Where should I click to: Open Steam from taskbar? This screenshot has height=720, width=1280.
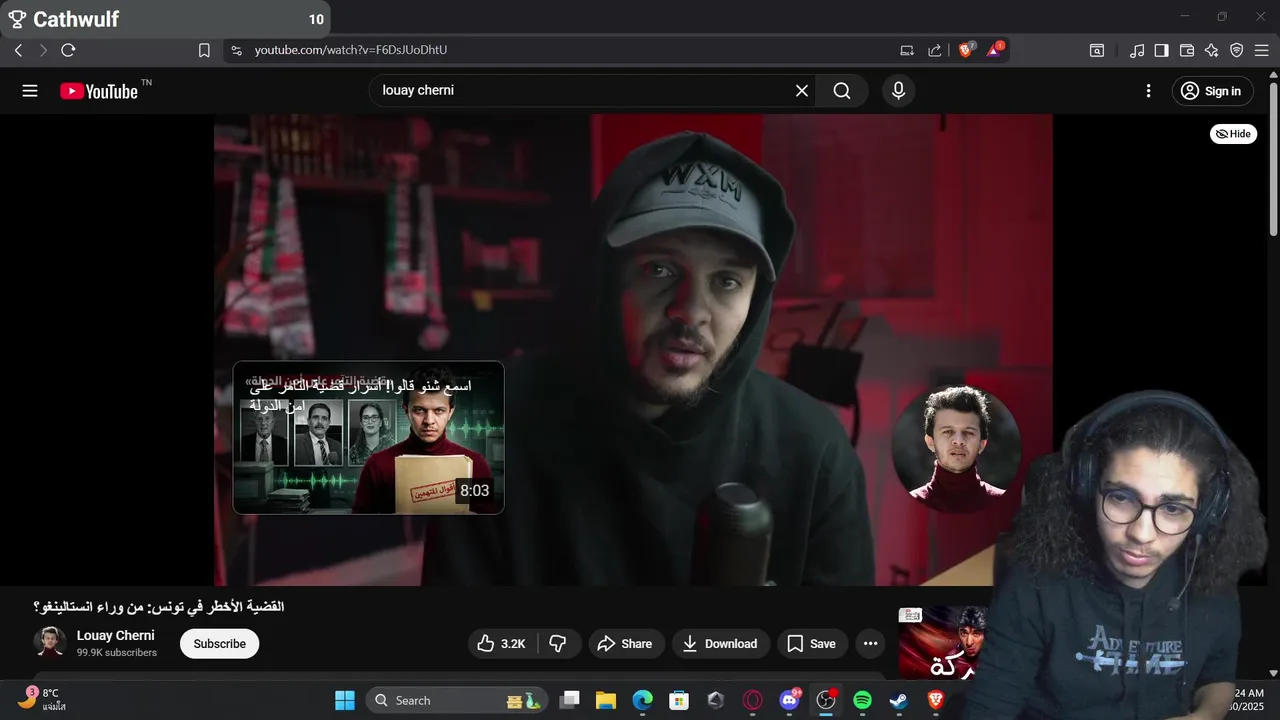899,700
